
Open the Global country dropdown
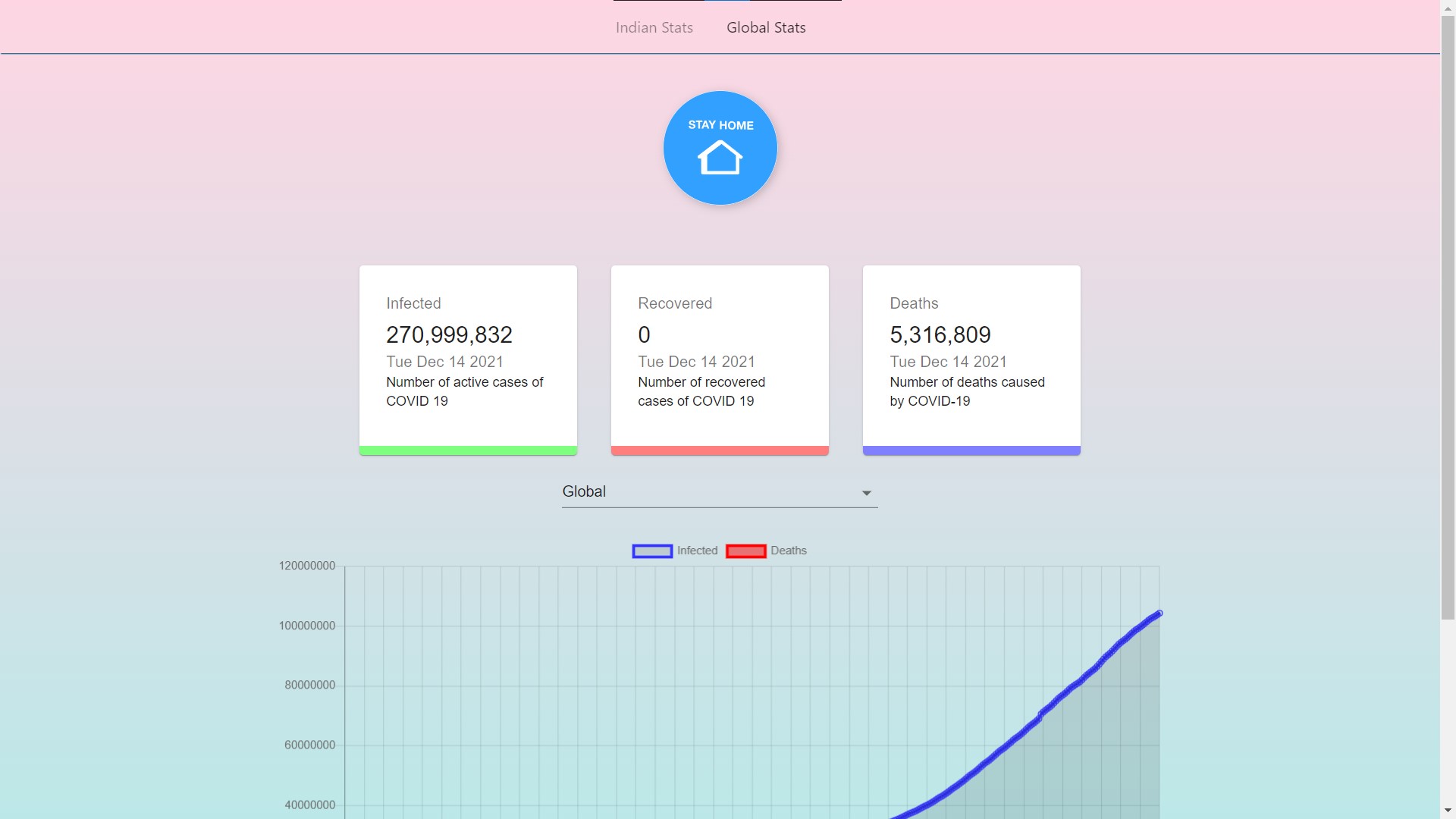[720, 491]
